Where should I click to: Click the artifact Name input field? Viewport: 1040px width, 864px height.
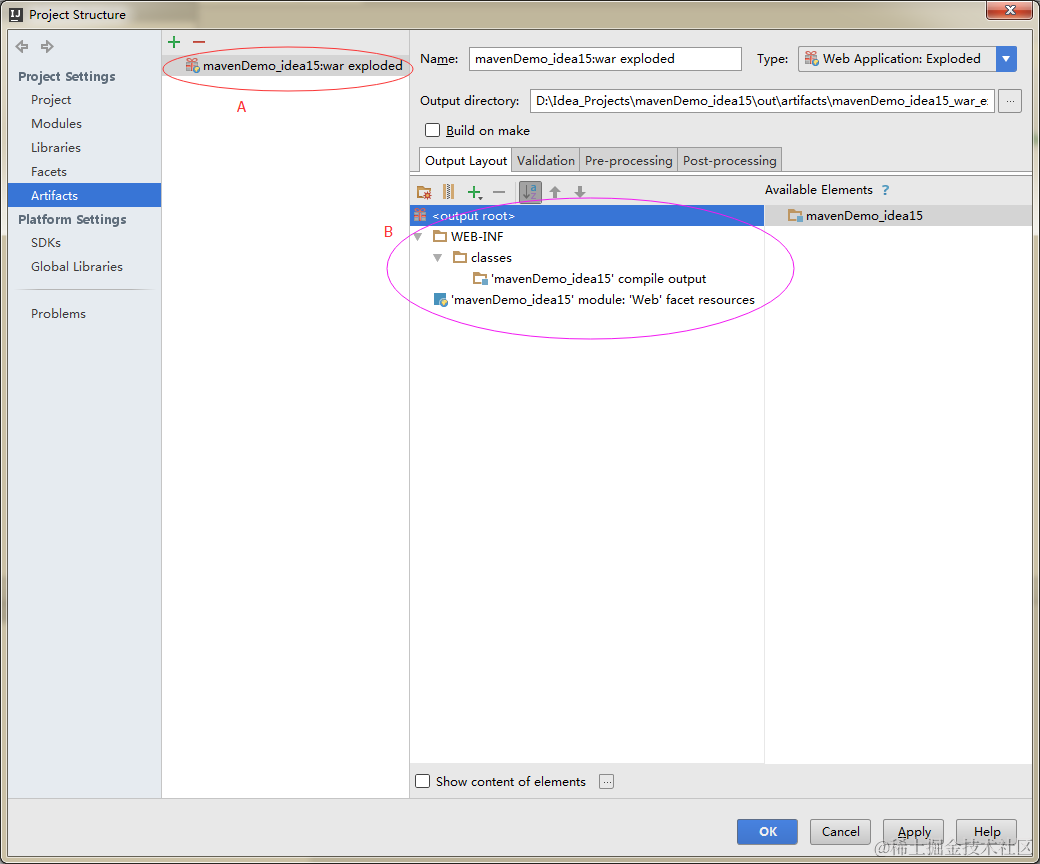pos(605,59)
